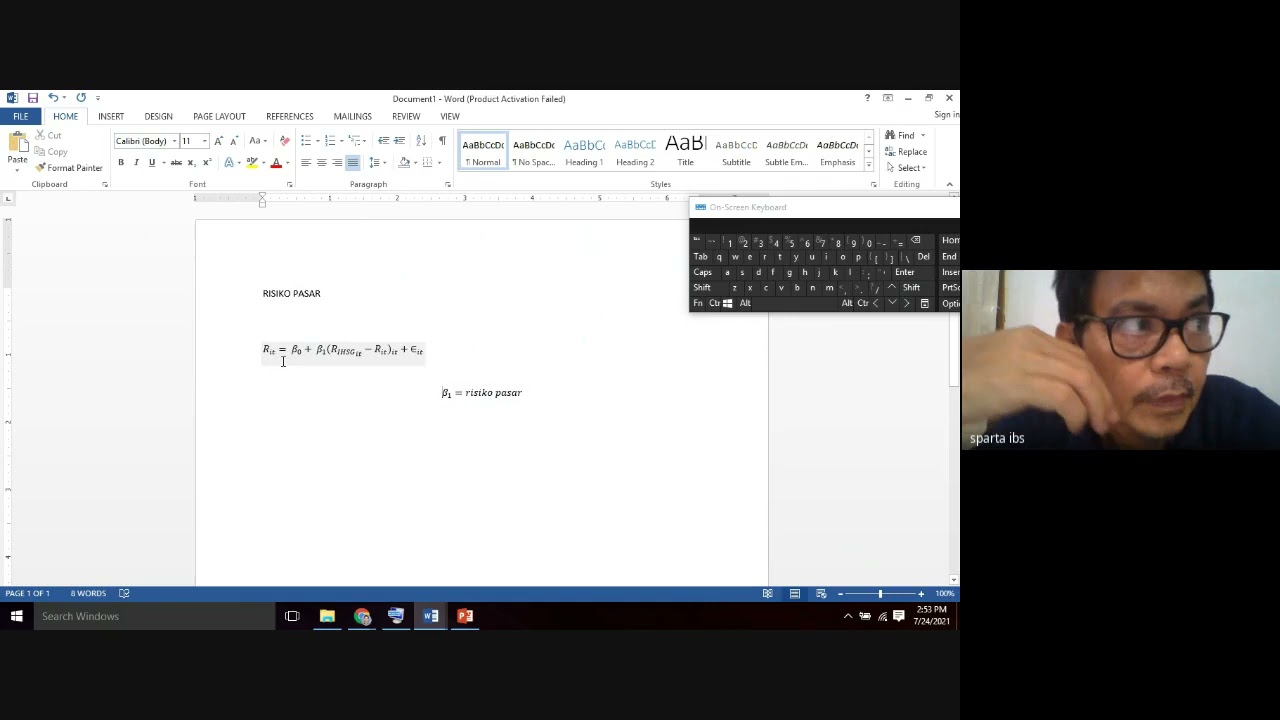Switch to the INSERT tab
Viewport: 1280px width, 720px height.
pyautogui.click(x=111, y=116)
